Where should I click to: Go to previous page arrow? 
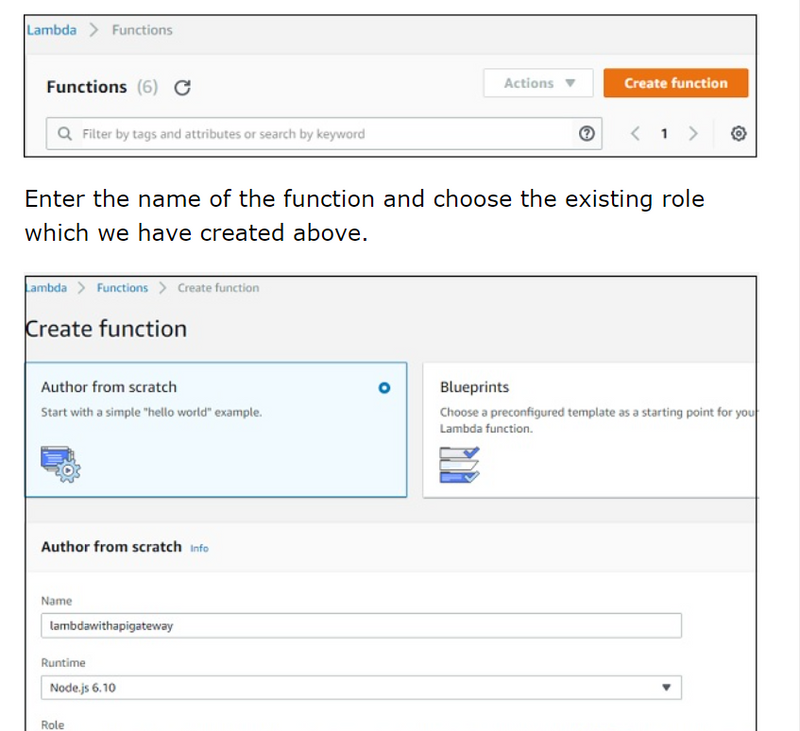tap(635, 134)
